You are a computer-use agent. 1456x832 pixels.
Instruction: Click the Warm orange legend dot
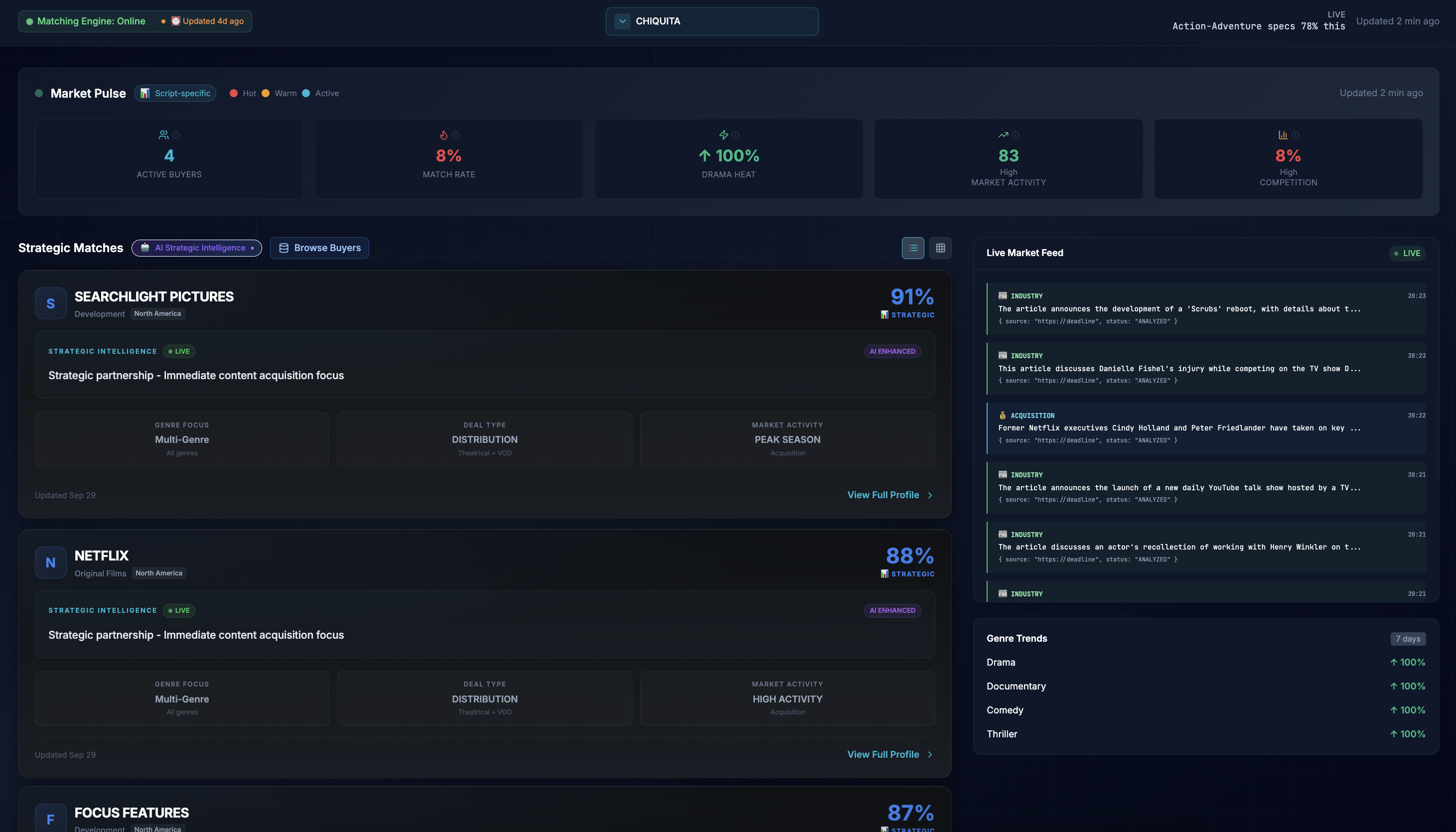coord(265,93)
